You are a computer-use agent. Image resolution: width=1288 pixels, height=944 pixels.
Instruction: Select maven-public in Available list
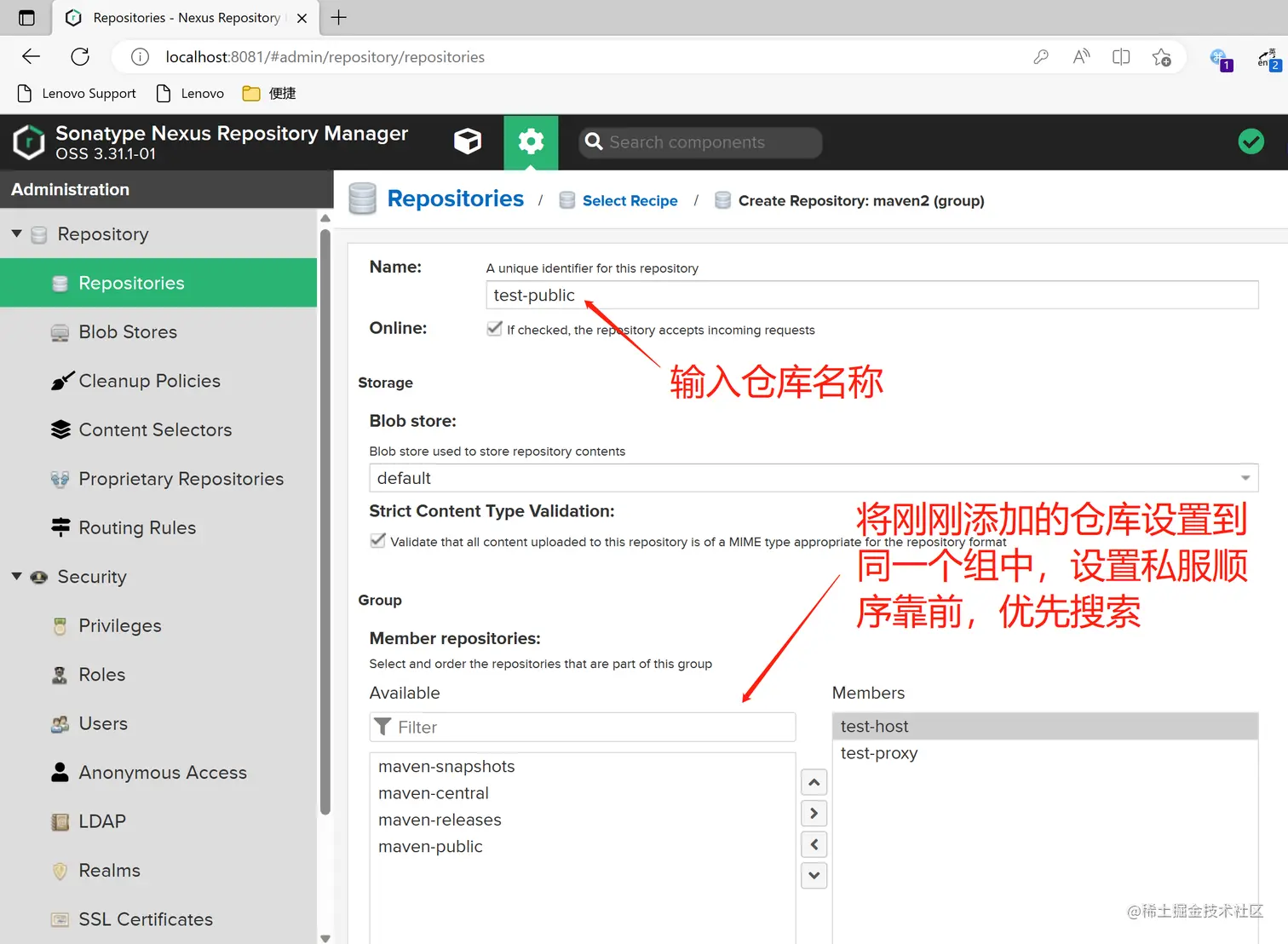pyautogui.click(x=583, y=847)
